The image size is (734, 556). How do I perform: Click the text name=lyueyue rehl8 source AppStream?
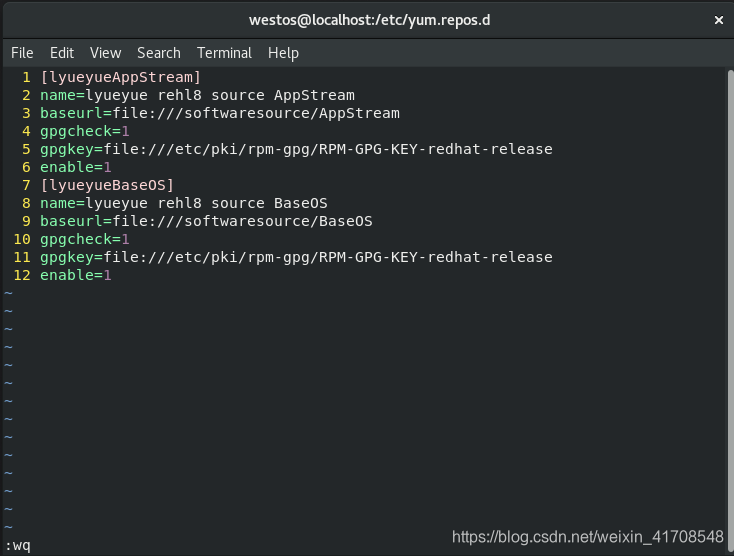point(197,95)
